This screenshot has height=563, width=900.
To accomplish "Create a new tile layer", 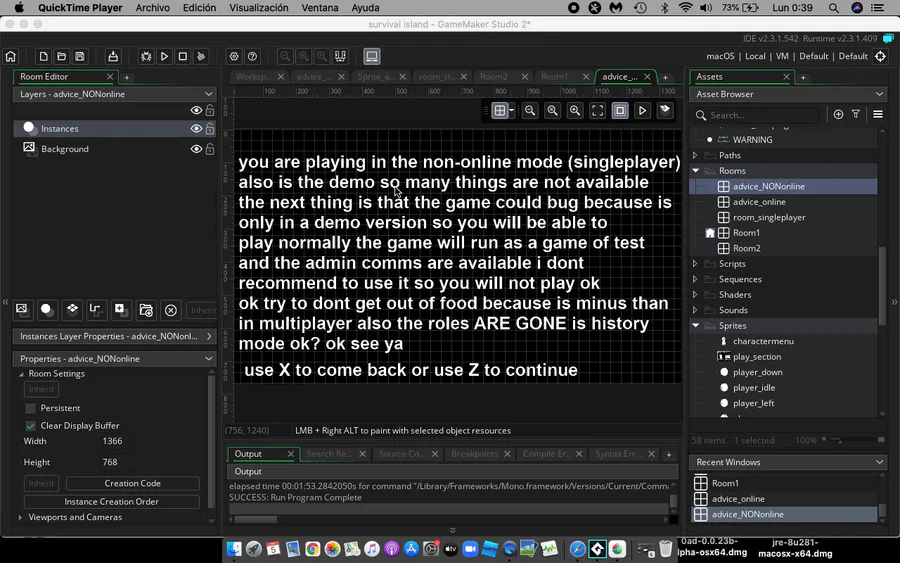I will point(72,309).
